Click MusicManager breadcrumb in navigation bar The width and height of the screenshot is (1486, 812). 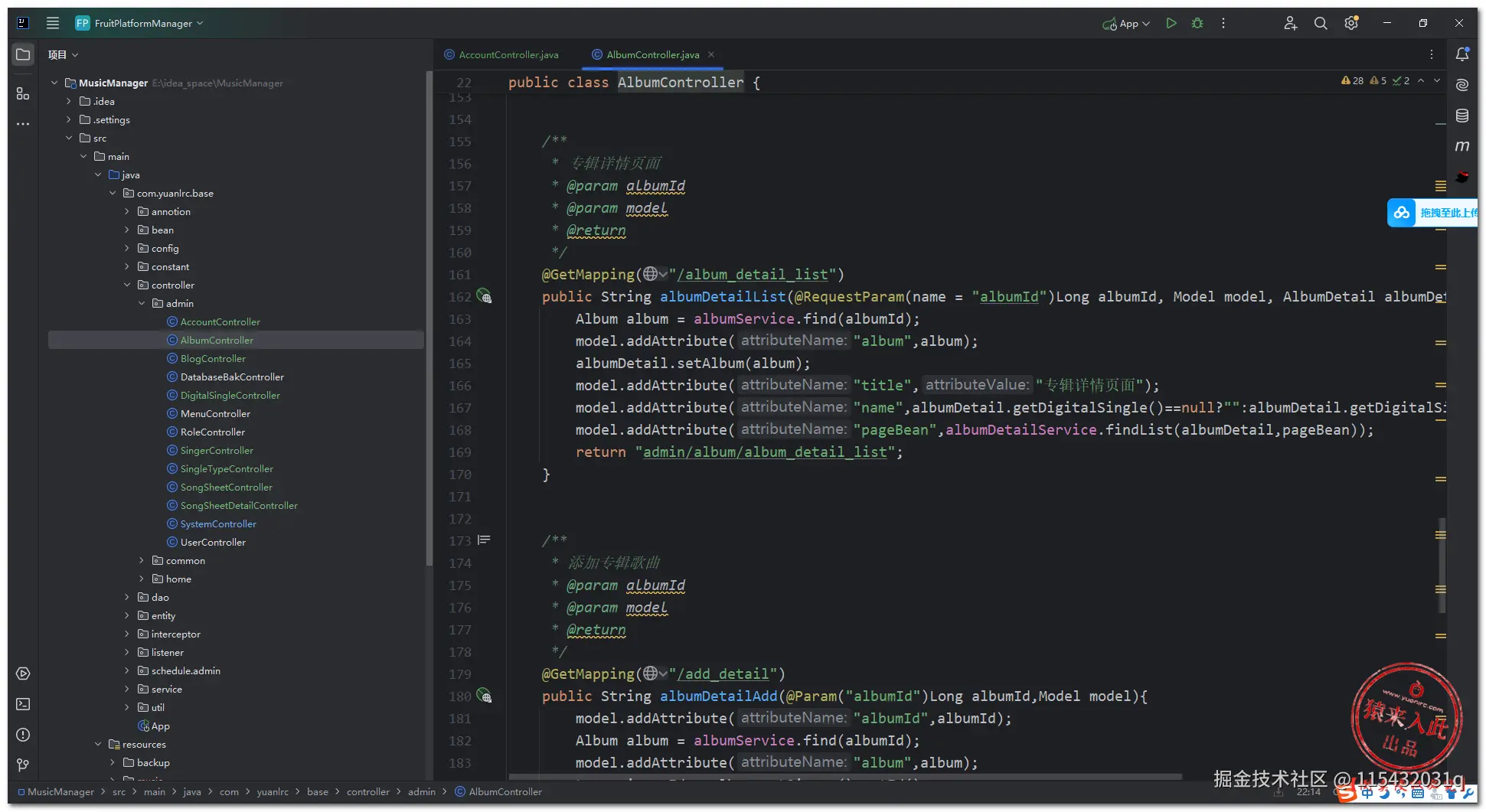pyautogui.click(x=60, y=792)
